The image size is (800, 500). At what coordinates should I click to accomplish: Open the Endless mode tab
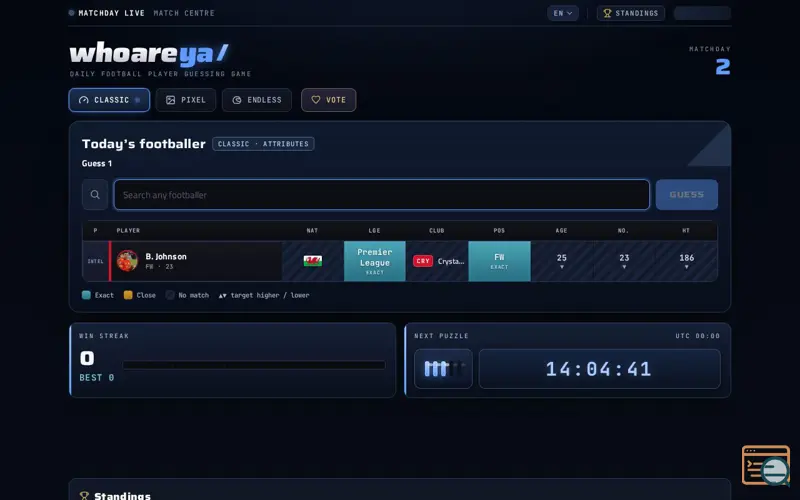pyautogui.click(x=257, y=100)
